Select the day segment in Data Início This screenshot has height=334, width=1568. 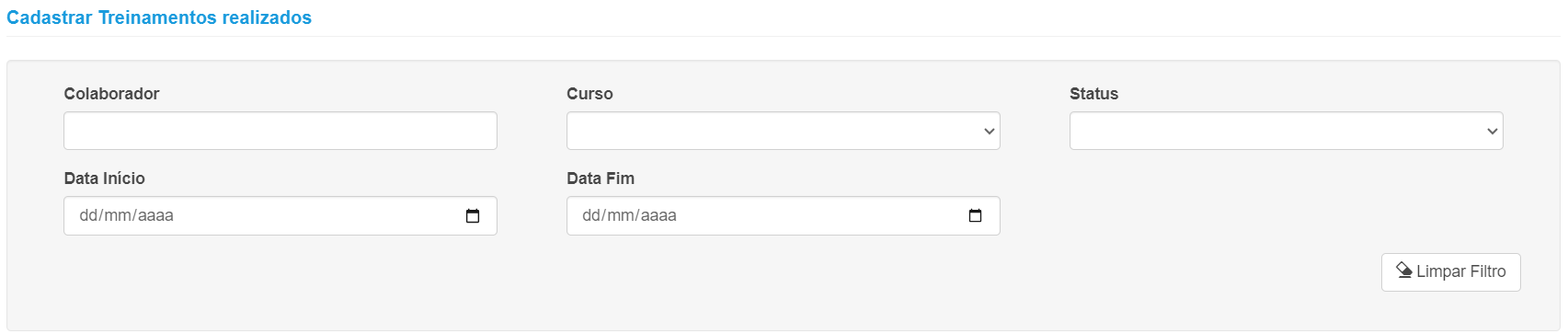pos(88,216)
